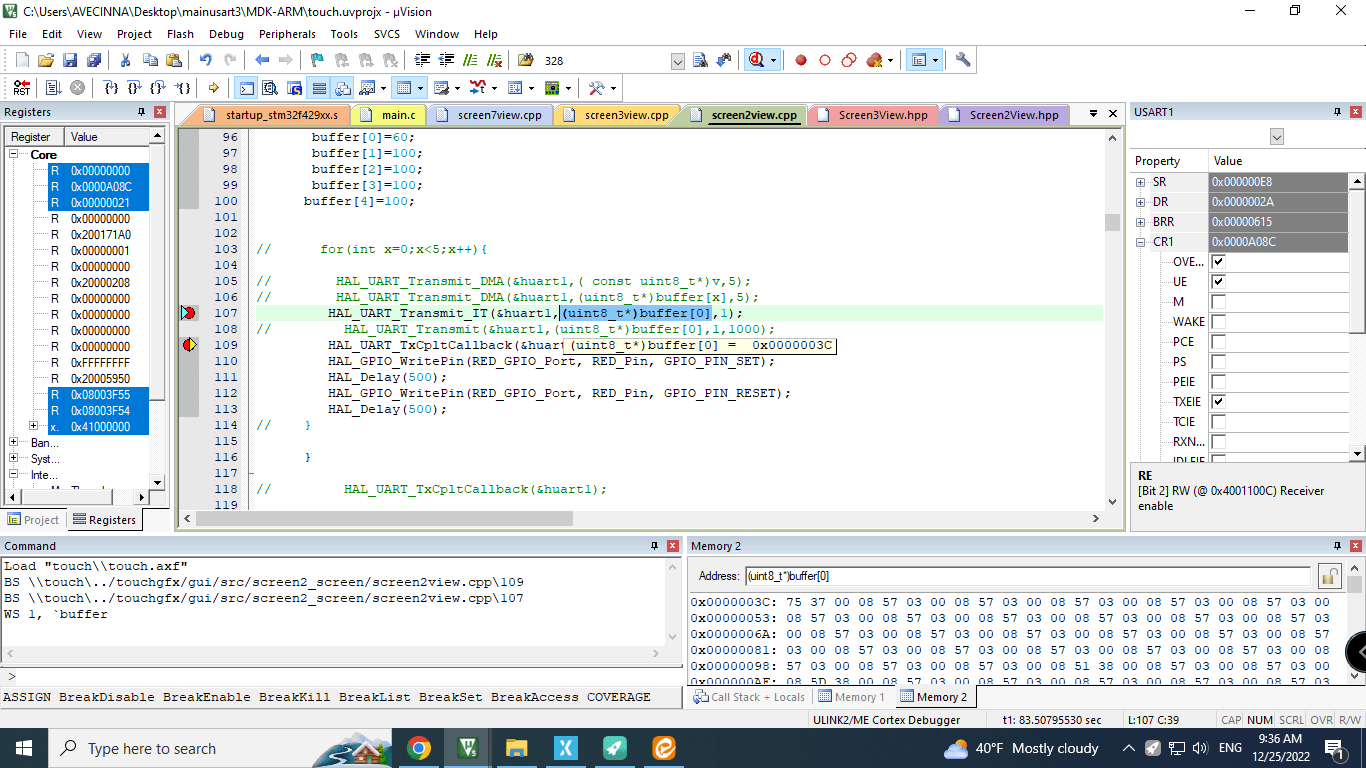Stop program execution icon
The image size is (1366, 768).
click(x=77, y=87)
